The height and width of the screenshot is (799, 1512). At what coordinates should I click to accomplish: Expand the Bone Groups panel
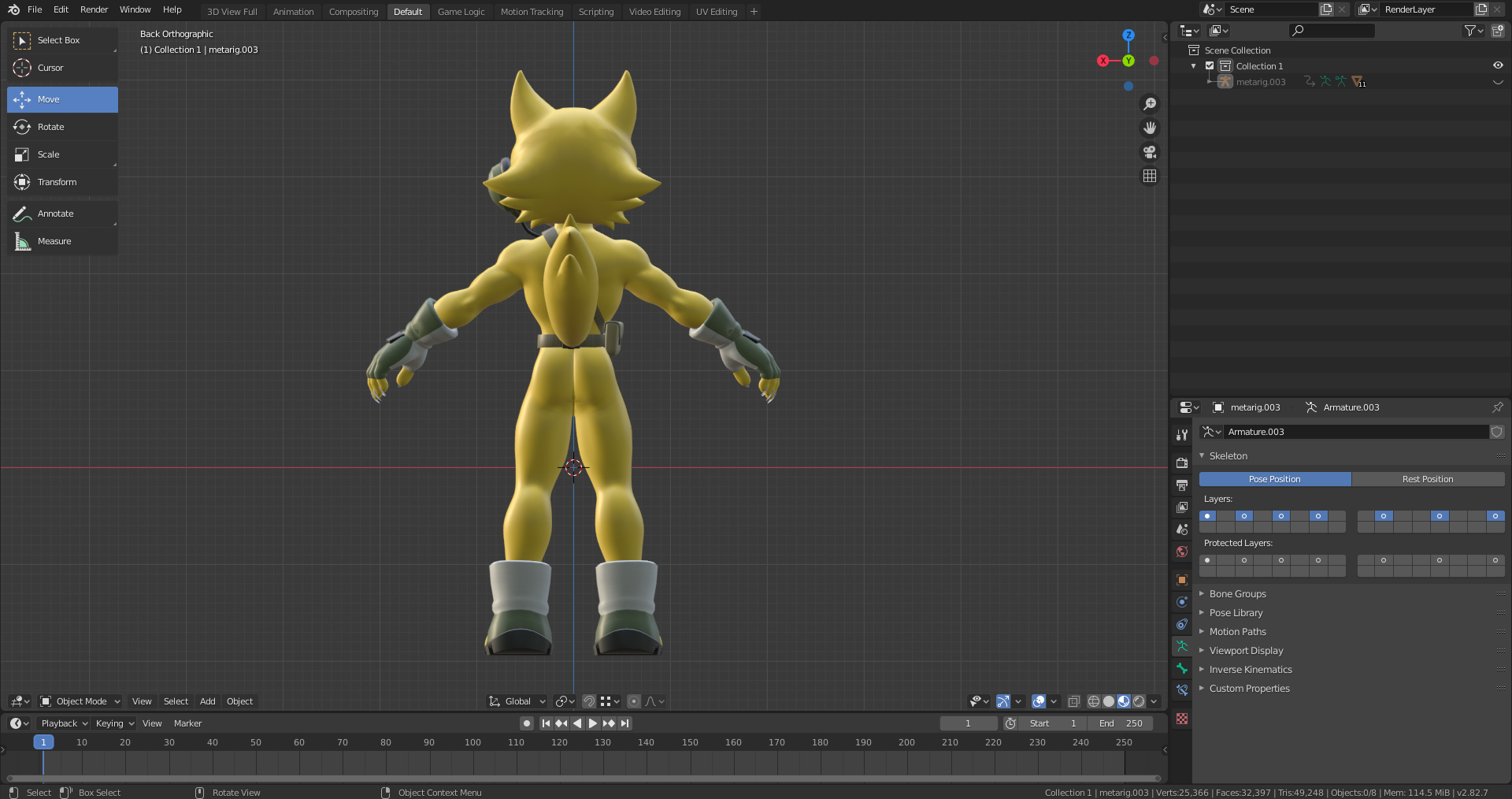(x=1237, y=594)
